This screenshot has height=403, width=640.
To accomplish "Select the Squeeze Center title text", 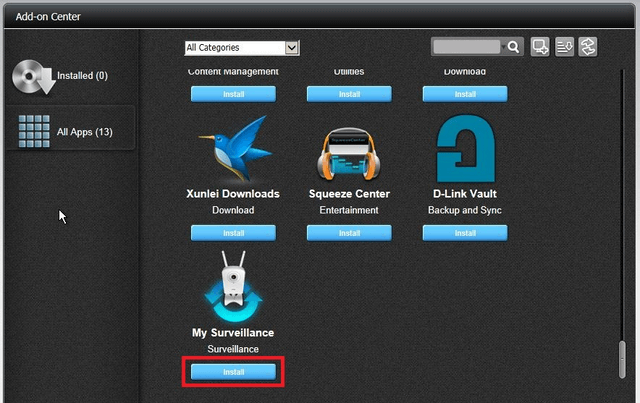I will click(349, 194).
